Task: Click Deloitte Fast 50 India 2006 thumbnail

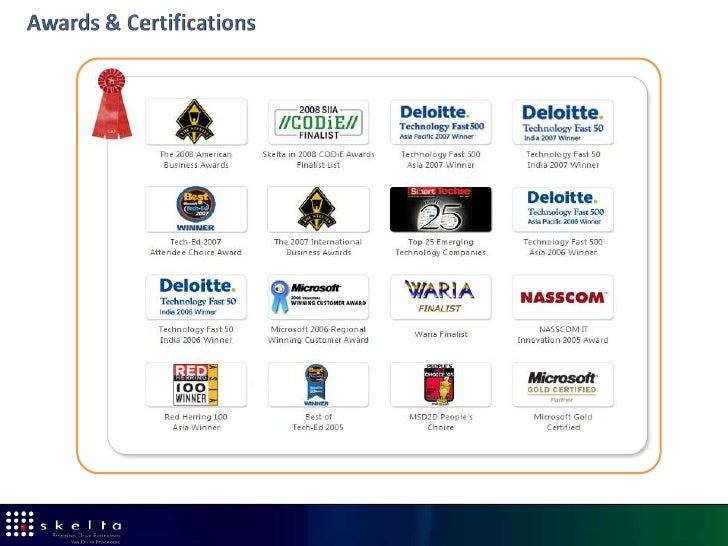Action: 196,297
